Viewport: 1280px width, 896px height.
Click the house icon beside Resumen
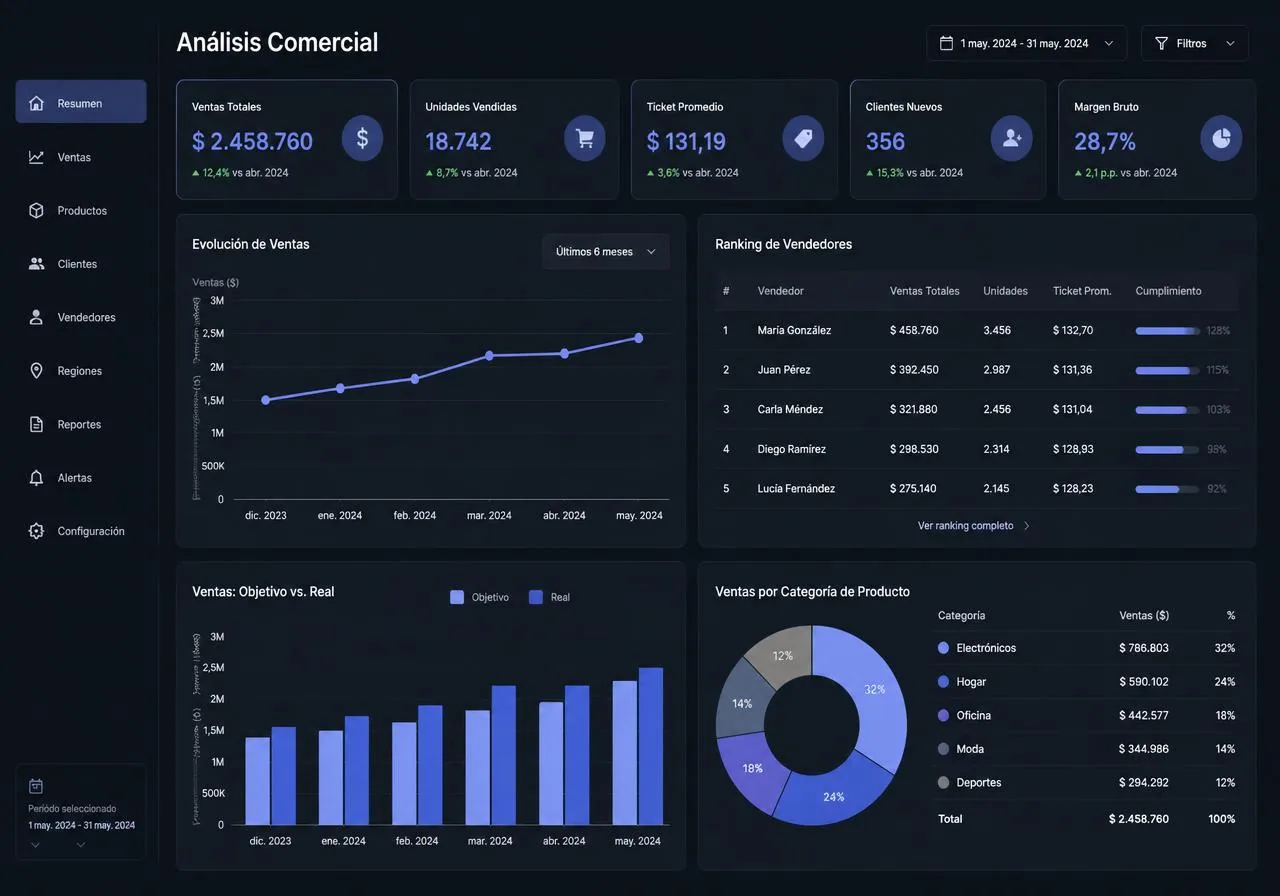[36, 103]
